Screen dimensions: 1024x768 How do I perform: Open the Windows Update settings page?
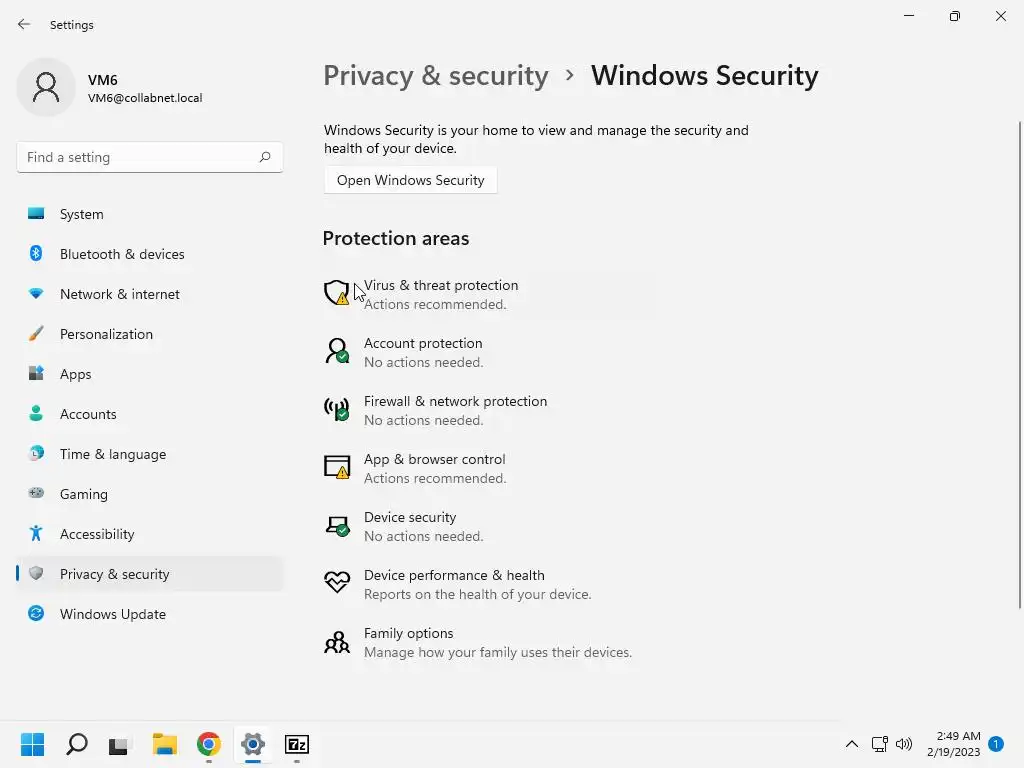coord(112,614)
